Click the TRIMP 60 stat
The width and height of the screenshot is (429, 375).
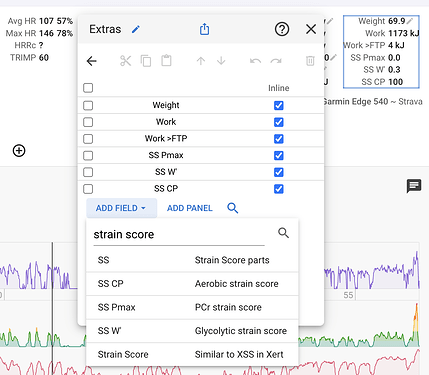tap(29, 58)
